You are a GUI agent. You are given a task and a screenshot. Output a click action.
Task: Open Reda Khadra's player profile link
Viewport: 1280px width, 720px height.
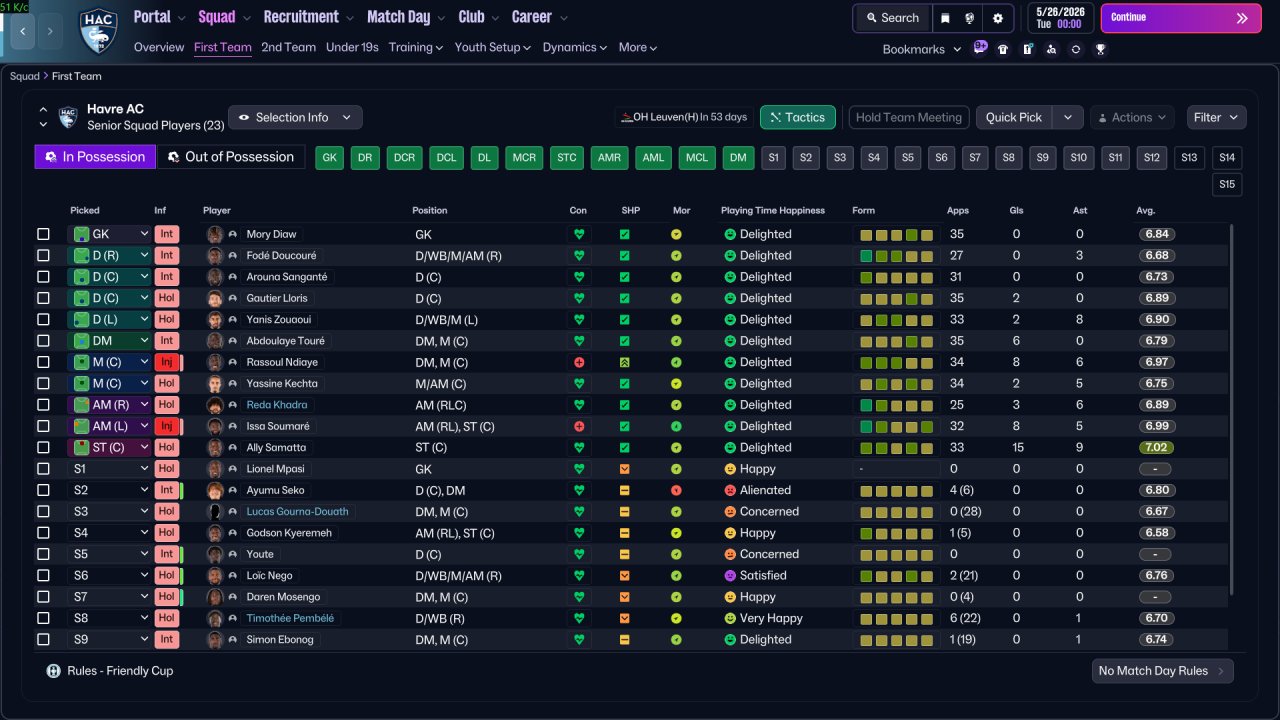pos(277,405)
